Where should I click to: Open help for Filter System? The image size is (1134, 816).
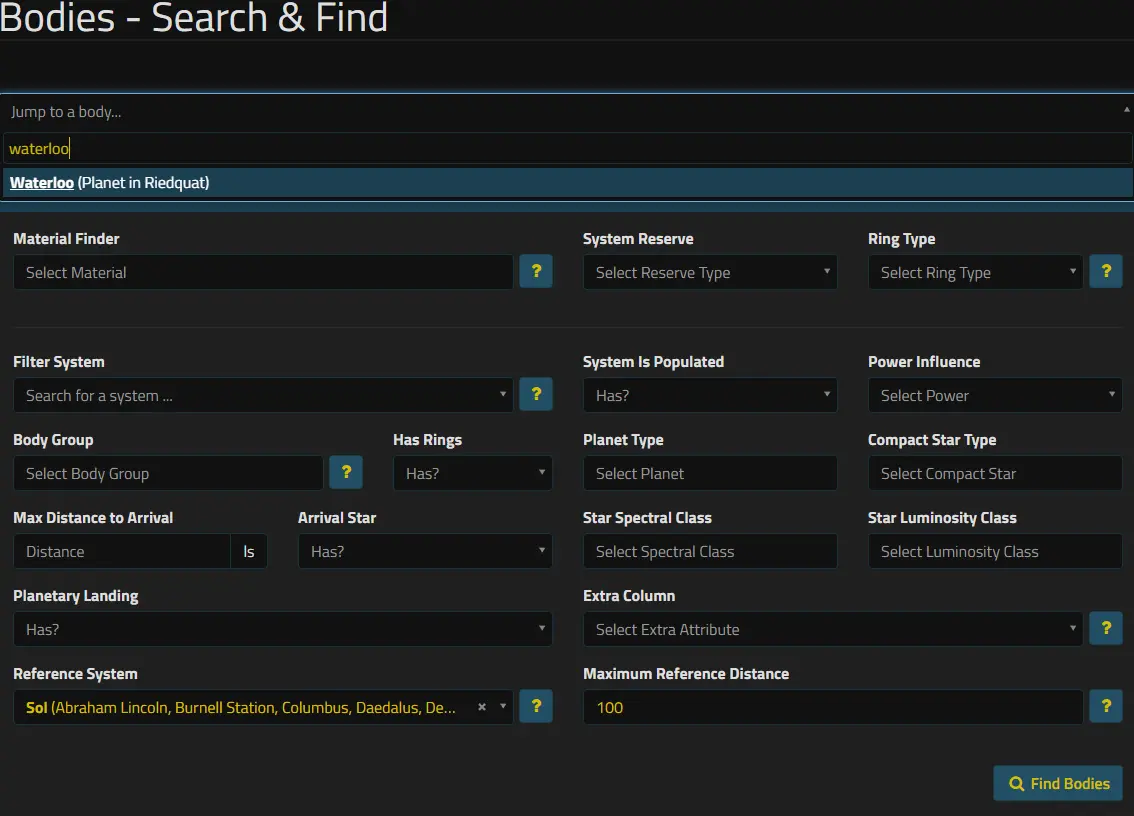536,394
